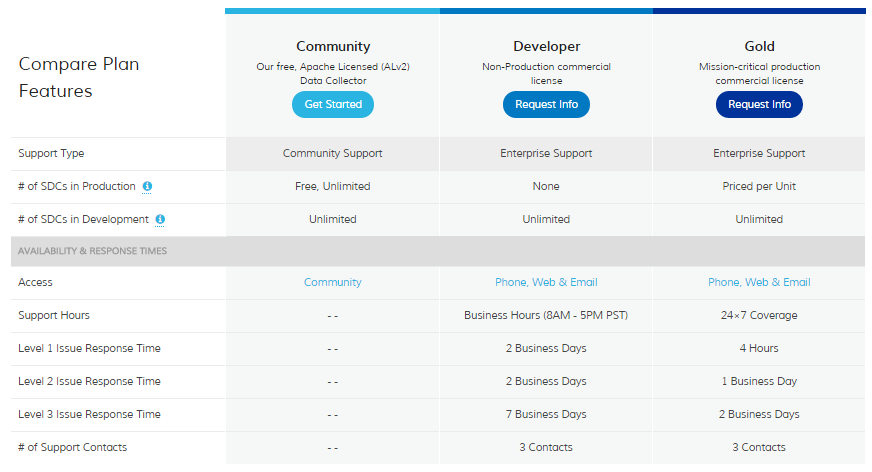The width and height of the screenshot is (872, 472).
Task: Select the Developer plan heading
Action: coord(546,46)
